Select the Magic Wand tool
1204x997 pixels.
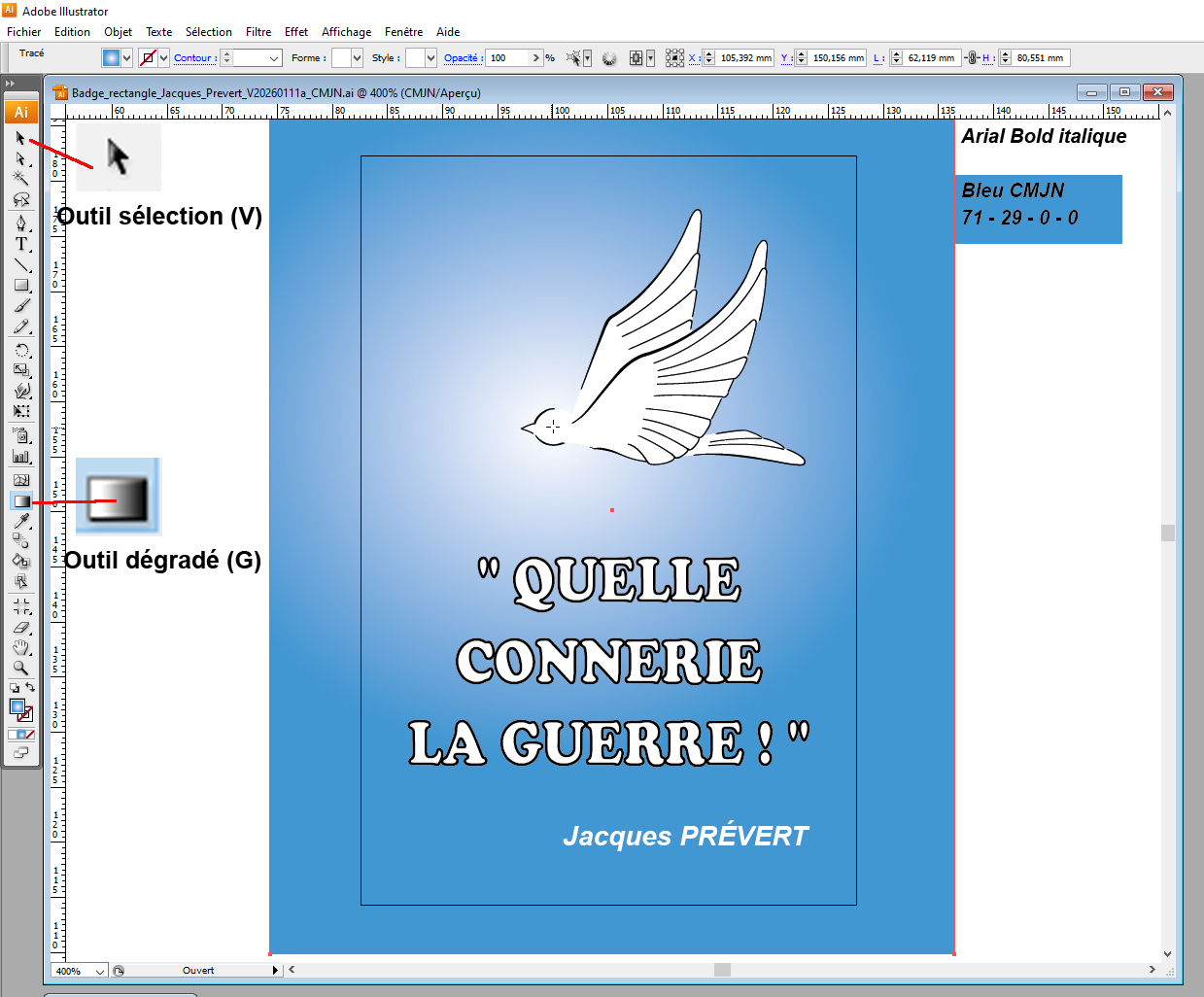[x=20, y=179]
